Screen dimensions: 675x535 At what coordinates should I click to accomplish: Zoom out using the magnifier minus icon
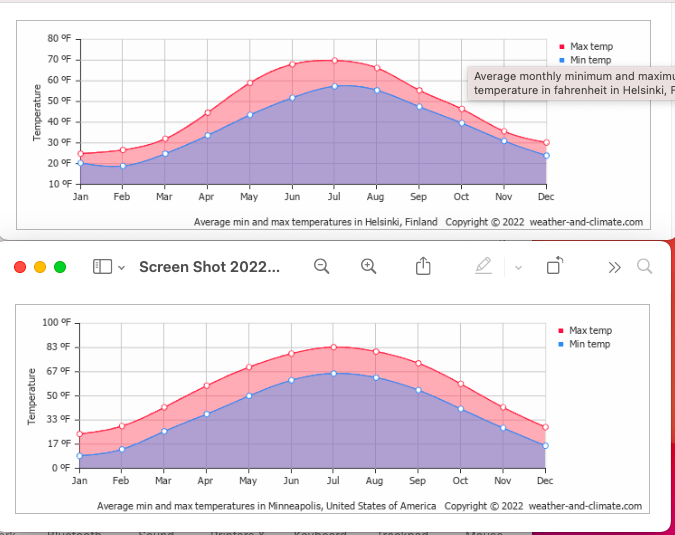322,266
